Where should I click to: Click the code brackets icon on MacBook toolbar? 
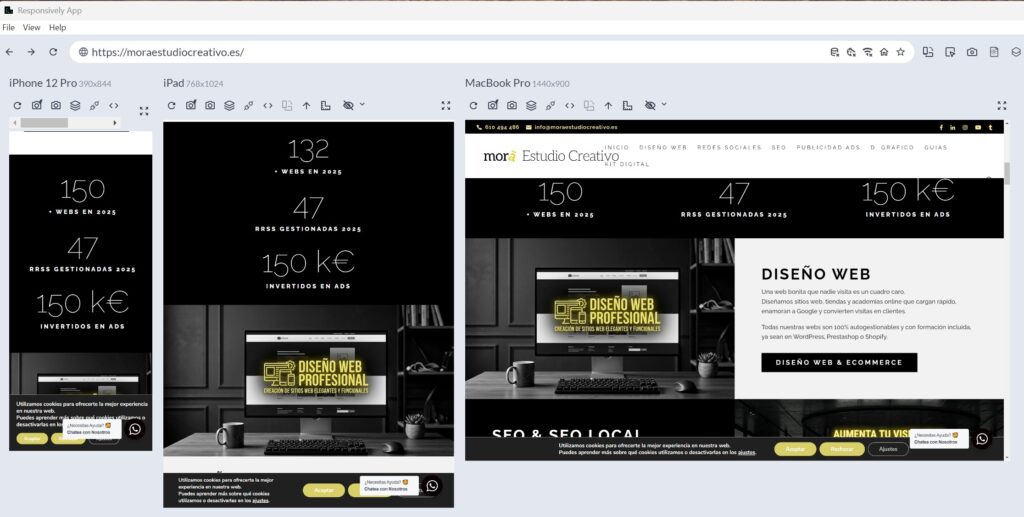pyautogui.click(x=569, y=105)
